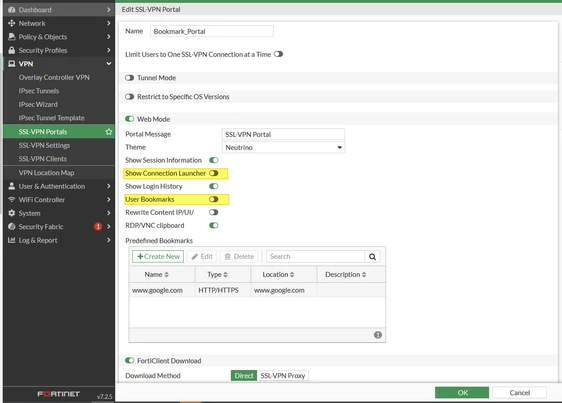562x403 pixels.
Task: Expand Security Profiles chevron
Action: tap(109, 50)
